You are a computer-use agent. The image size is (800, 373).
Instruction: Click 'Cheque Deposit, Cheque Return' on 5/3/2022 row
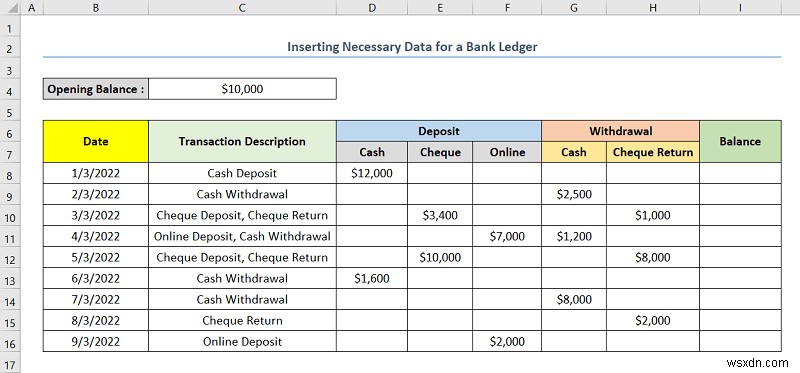point(242,257)
